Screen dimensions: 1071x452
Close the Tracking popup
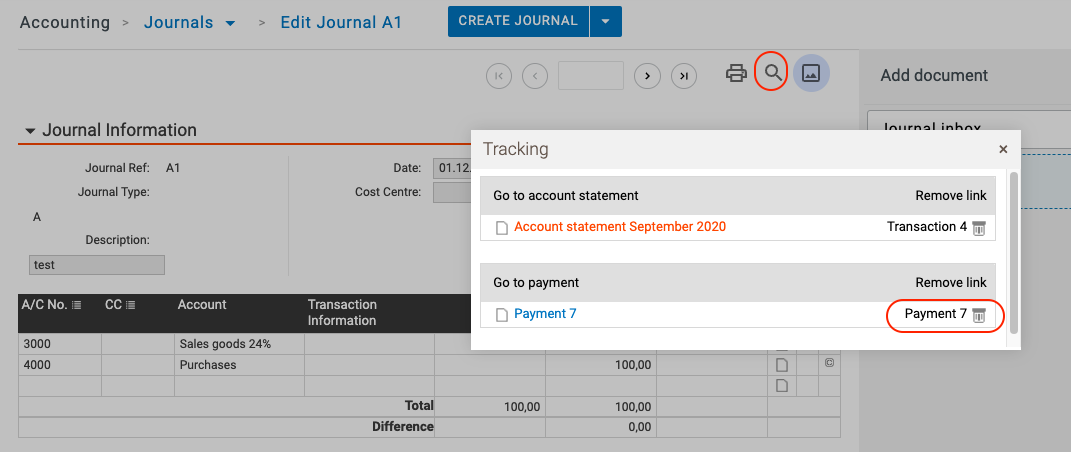click(x=1003, y=149)
